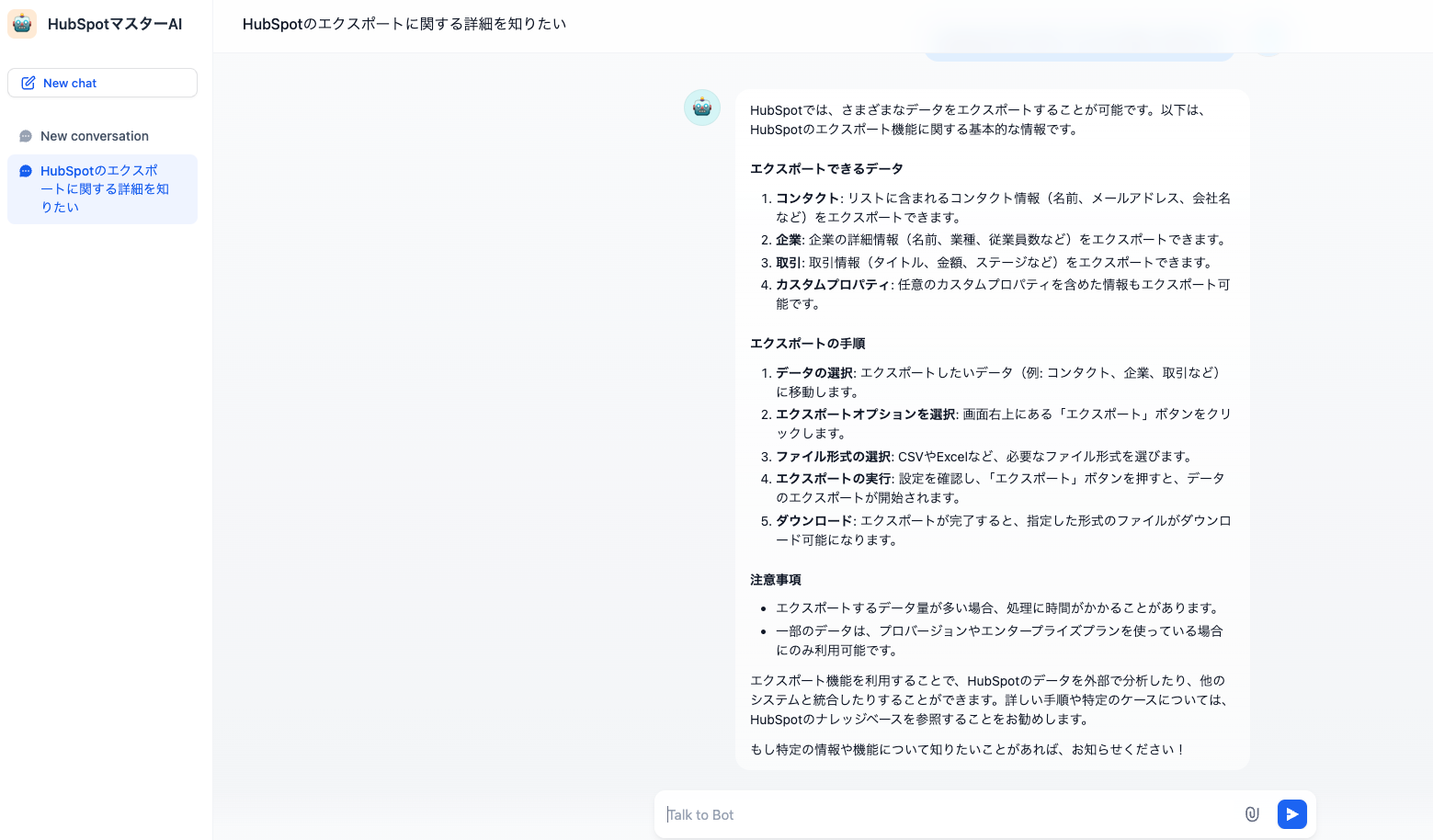1433x840 pixels.
Task: Click the コンタクト list item text
Action: coord(1003,208)
